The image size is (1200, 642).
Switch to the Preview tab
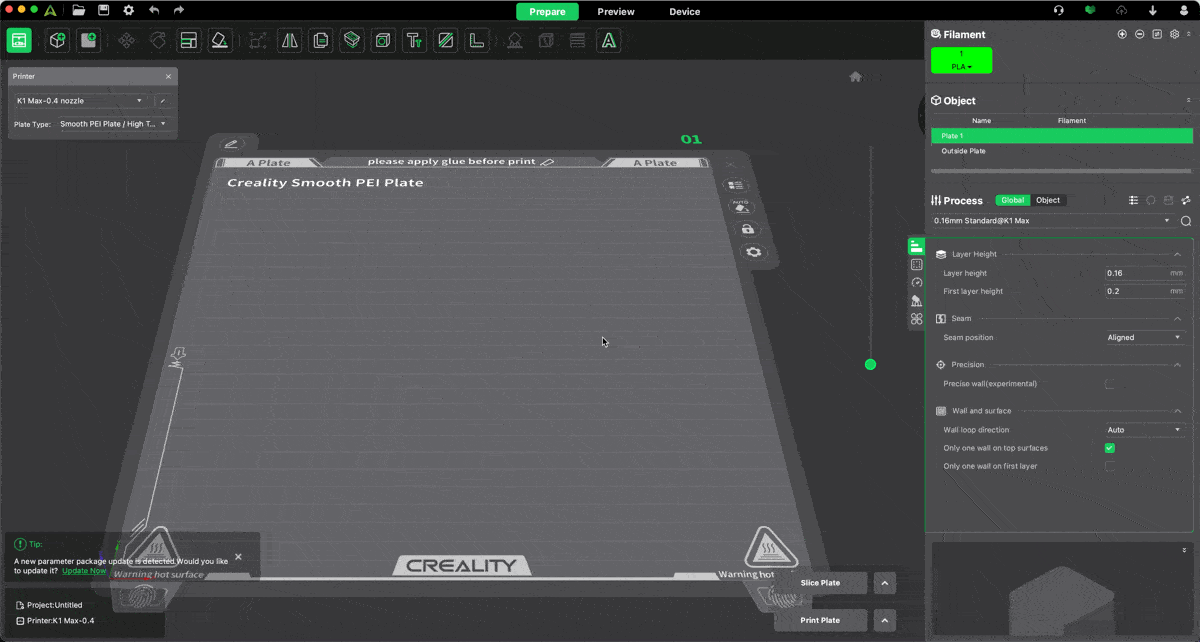coord(616,12)
